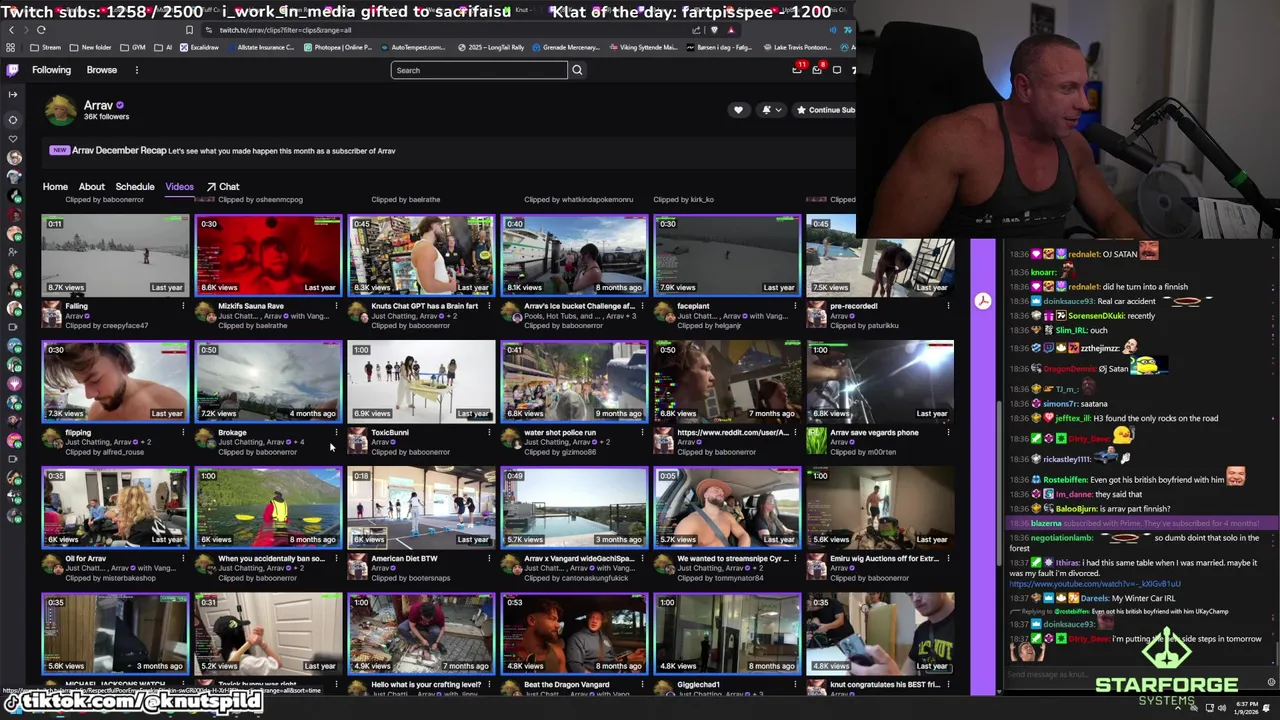Click the Continue Sub button

(x=825, y=110)
